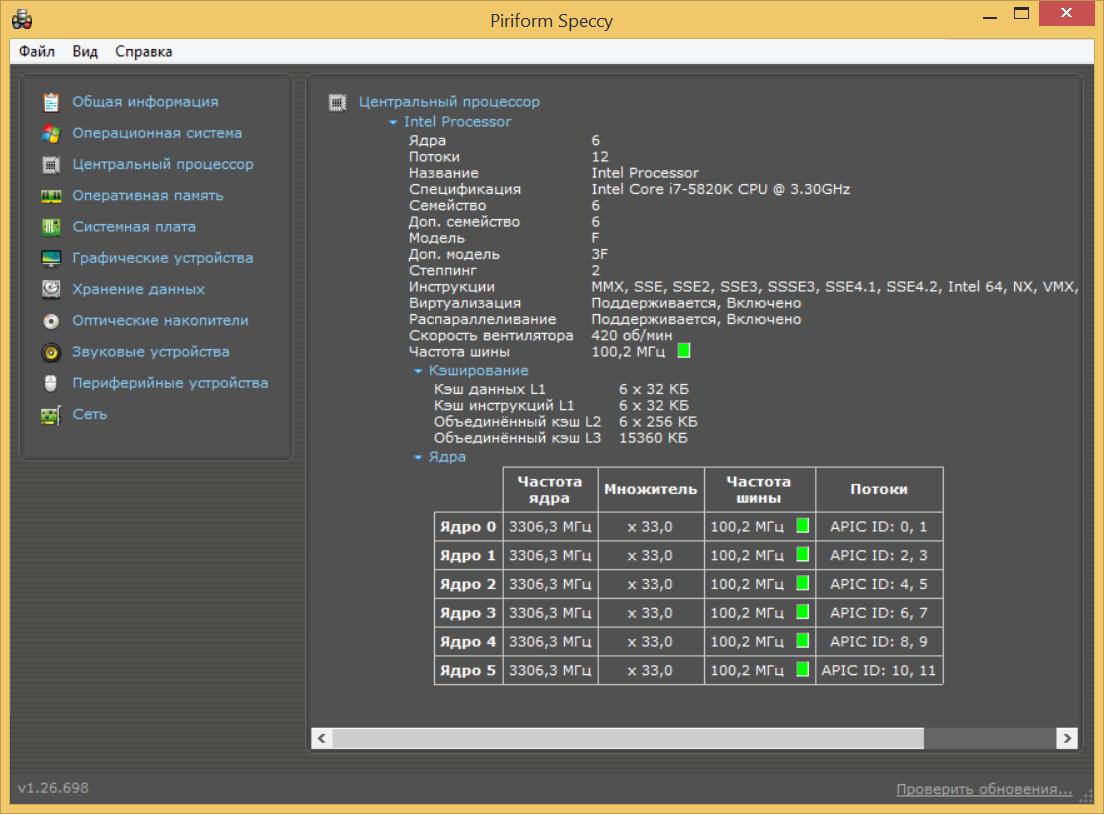Image resolution: width=1104 pixels, height=814 pixels.
Task: Open the Вид menu
Action: click(84, 51)
